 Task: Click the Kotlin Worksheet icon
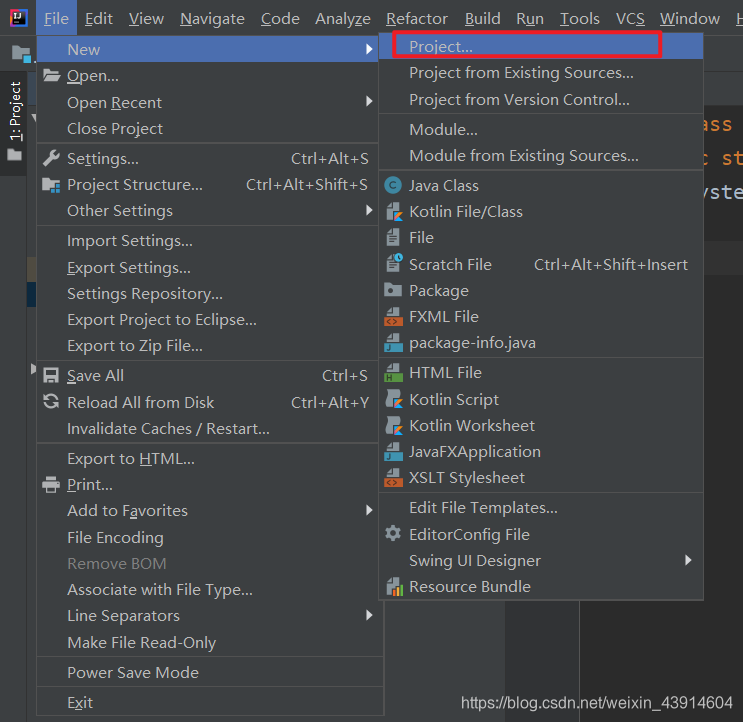click(393, 425)
